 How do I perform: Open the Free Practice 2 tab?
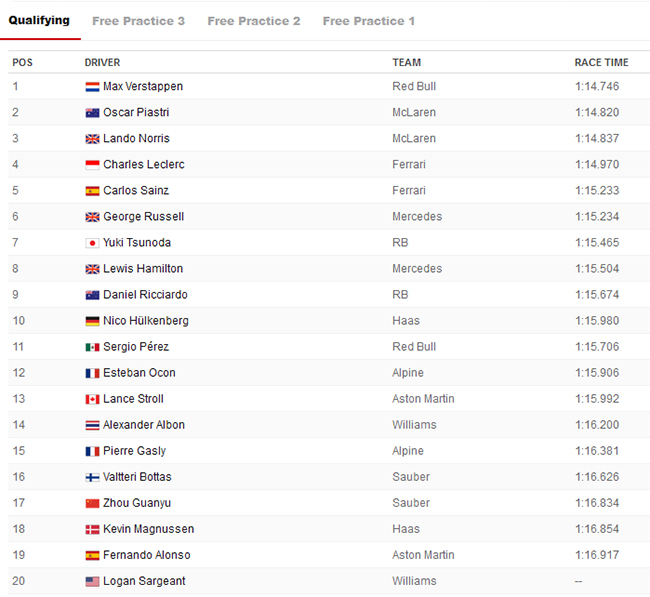click(x=254, y=21)
